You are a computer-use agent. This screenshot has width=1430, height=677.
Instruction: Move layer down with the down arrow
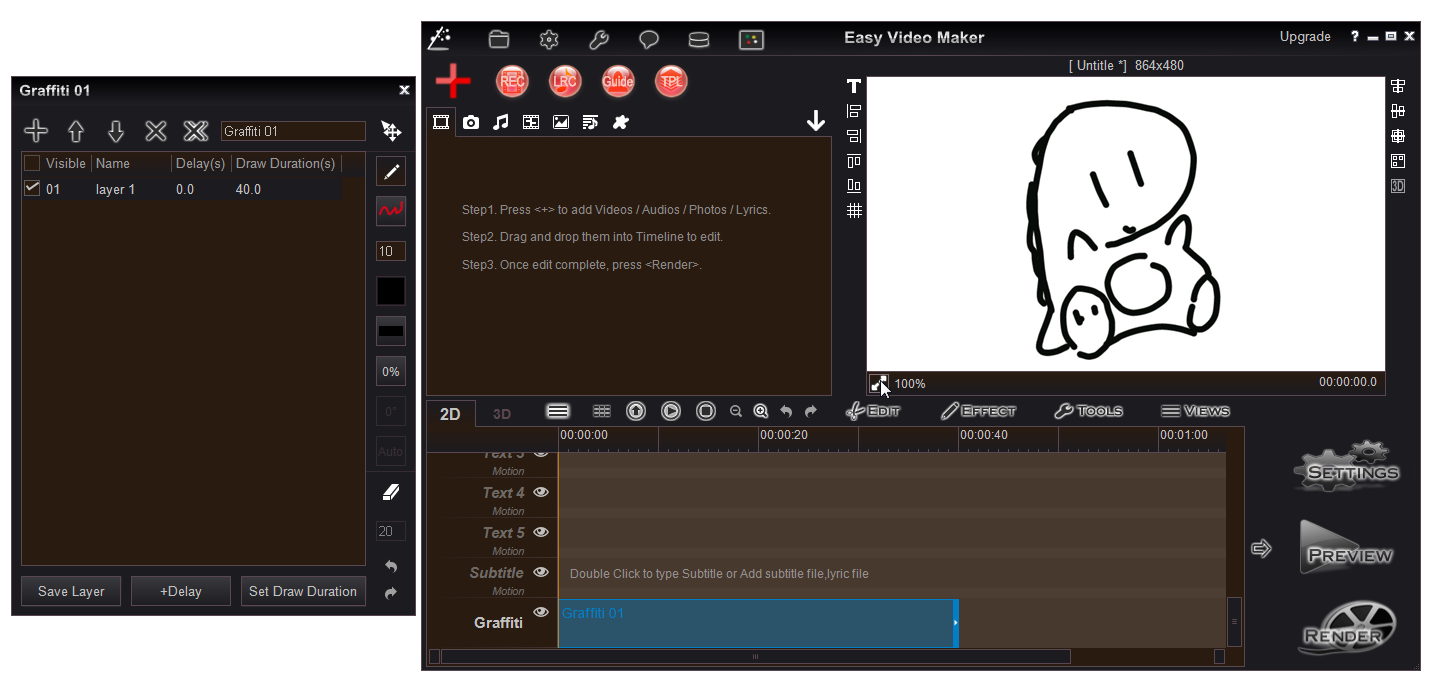[116, 131]
